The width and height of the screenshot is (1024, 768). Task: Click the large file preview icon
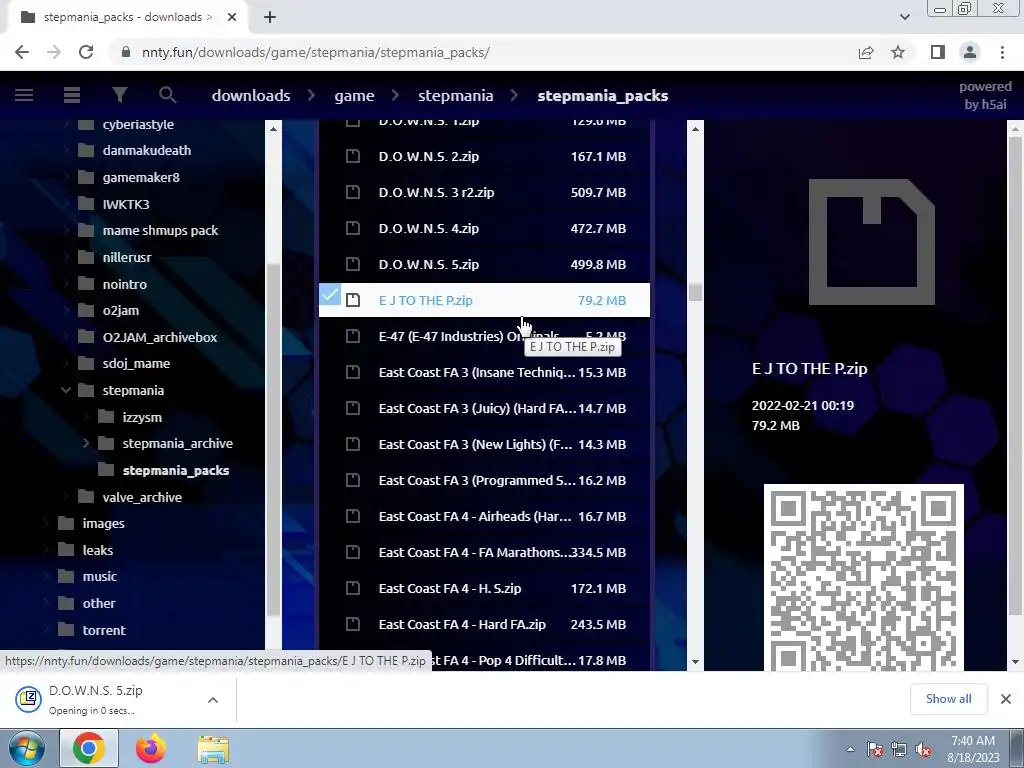871,242
